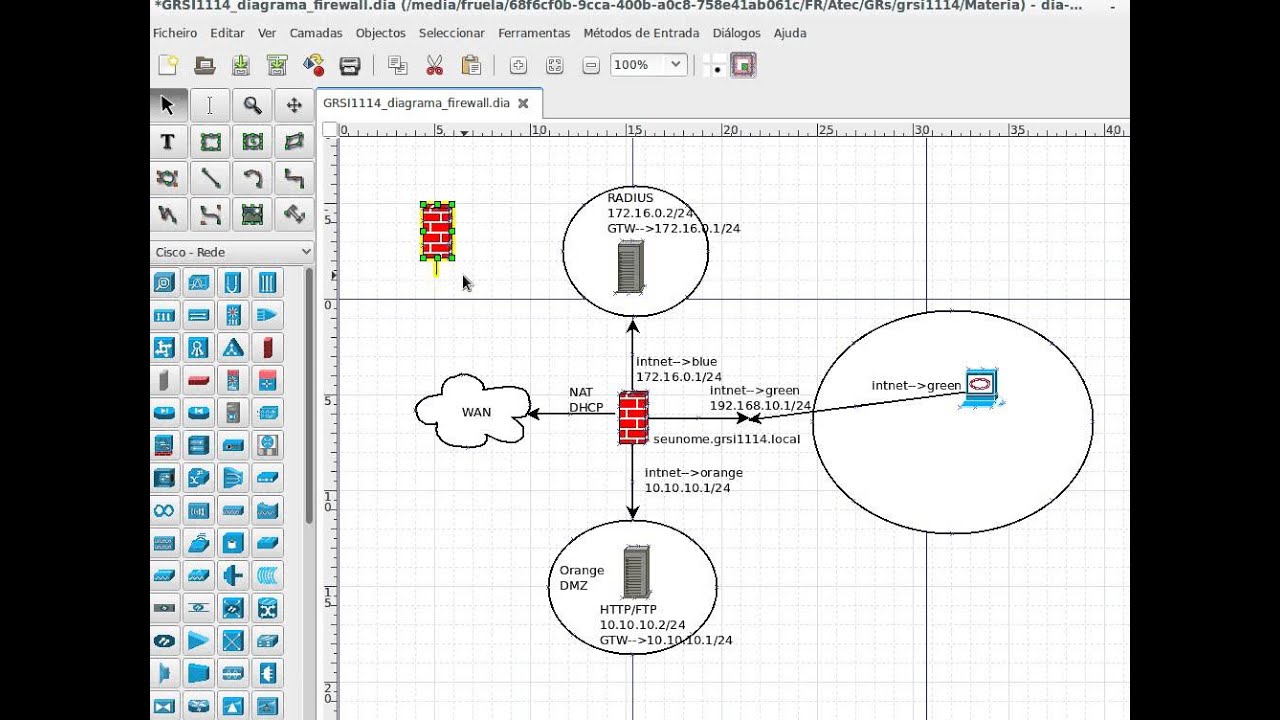Paste from clipboard via toolbar
Viewport: 1280px width, 720px height.
[x=471, y=65]
